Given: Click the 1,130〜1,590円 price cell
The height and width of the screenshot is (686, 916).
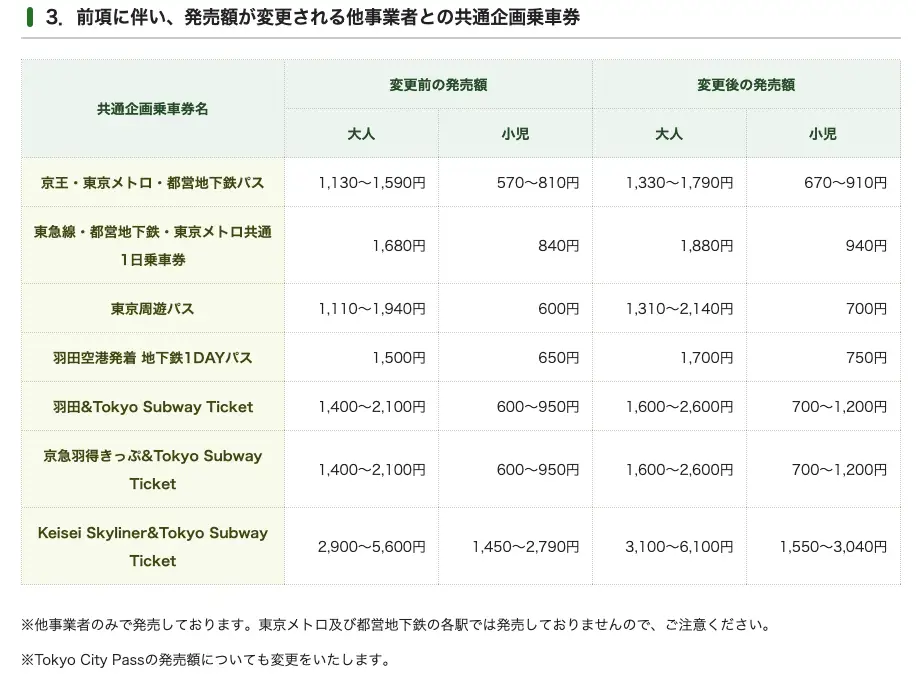Looking at the screenshot, I should pyautogui.click(x=372, y=183).
